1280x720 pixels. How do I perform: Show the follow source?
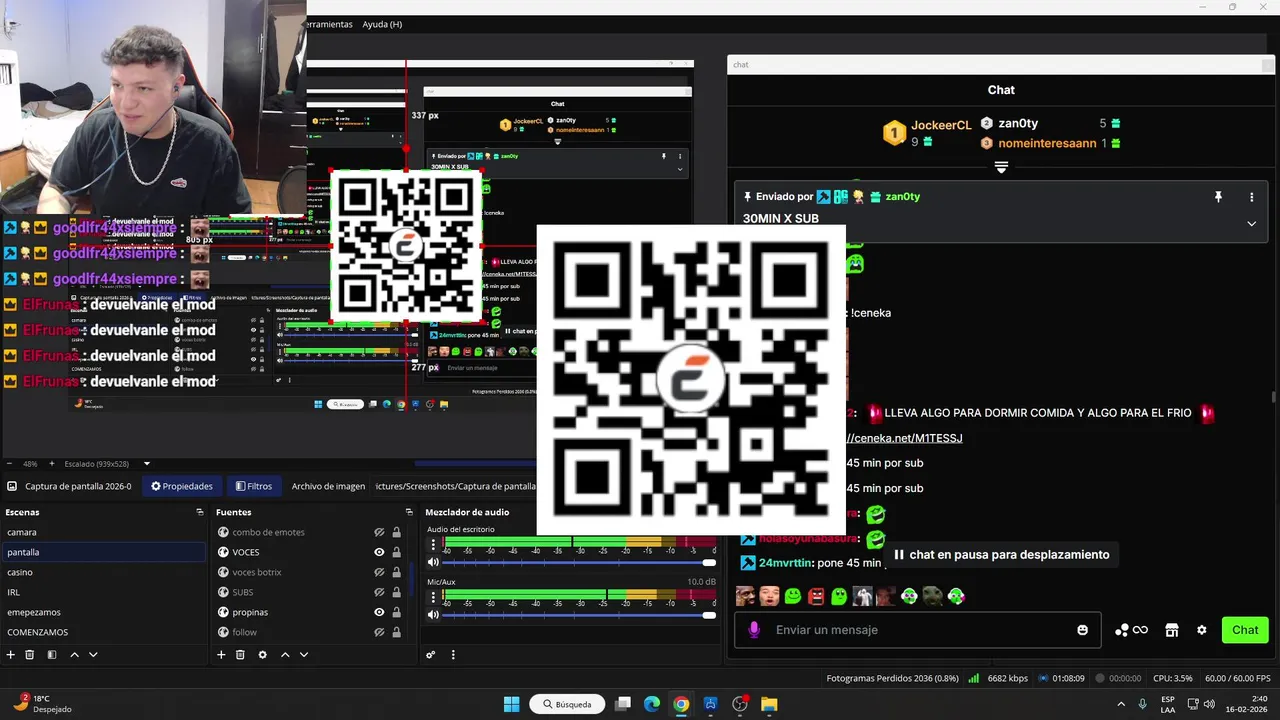click(x=379, y=632)
